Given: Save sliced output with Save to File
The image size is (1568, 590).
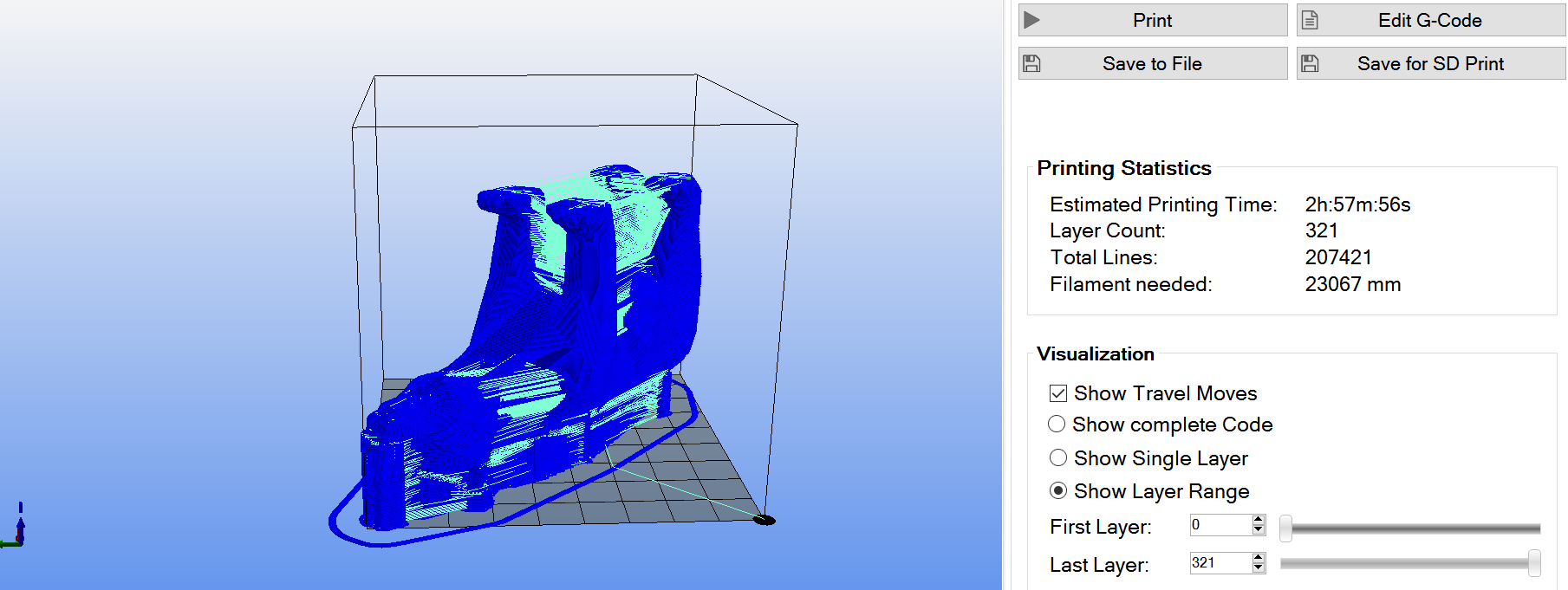Looking at the screenshot, I should (x=1153, y=63).
